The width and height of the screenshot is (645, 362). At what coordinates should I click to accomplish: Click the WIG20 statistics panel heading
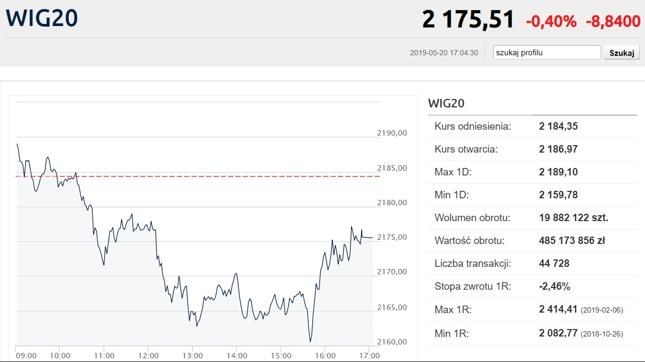click(446, 103)
